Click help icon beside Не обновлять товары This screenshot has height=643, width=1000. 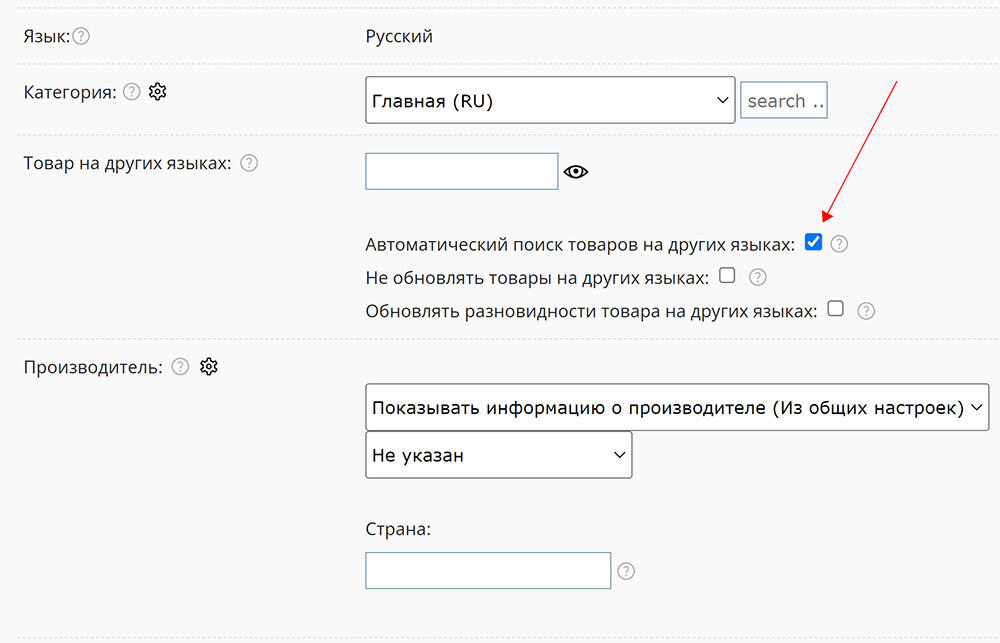tap(758, 278)
